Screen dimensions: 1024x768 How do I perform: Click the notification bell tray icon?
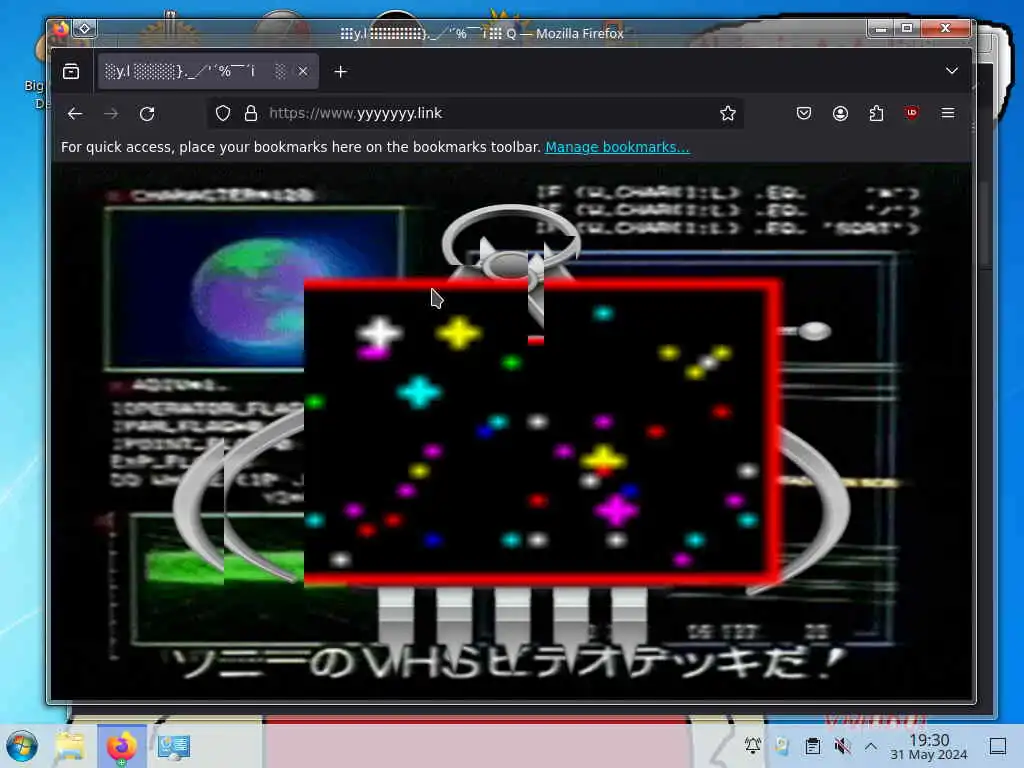tap(752, 745)
